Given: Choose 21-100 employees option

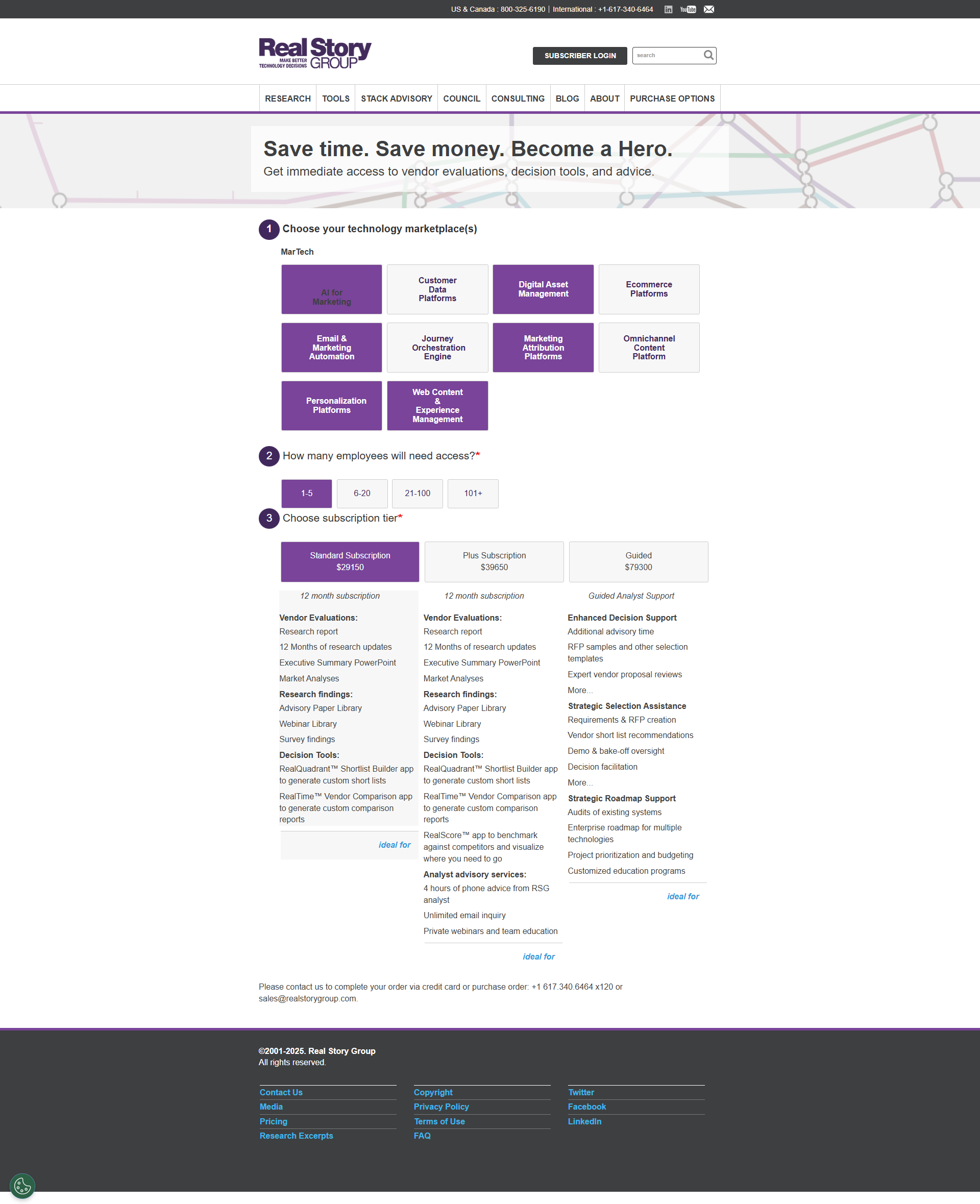Looking at the screenshot, I should point(417,494).
